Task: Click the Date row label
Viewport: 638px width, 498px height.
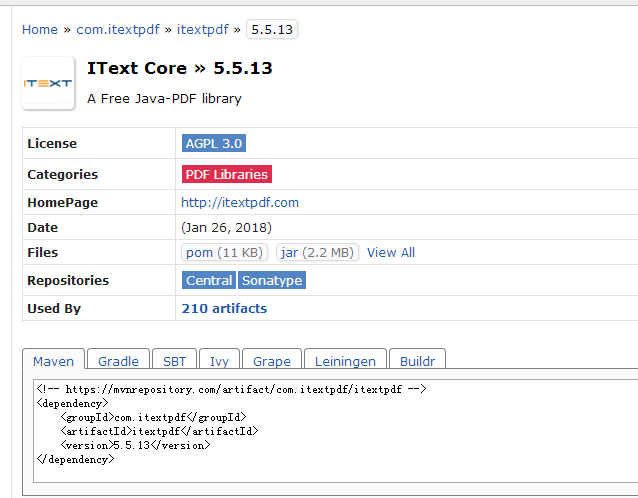Action: [43, 227]
